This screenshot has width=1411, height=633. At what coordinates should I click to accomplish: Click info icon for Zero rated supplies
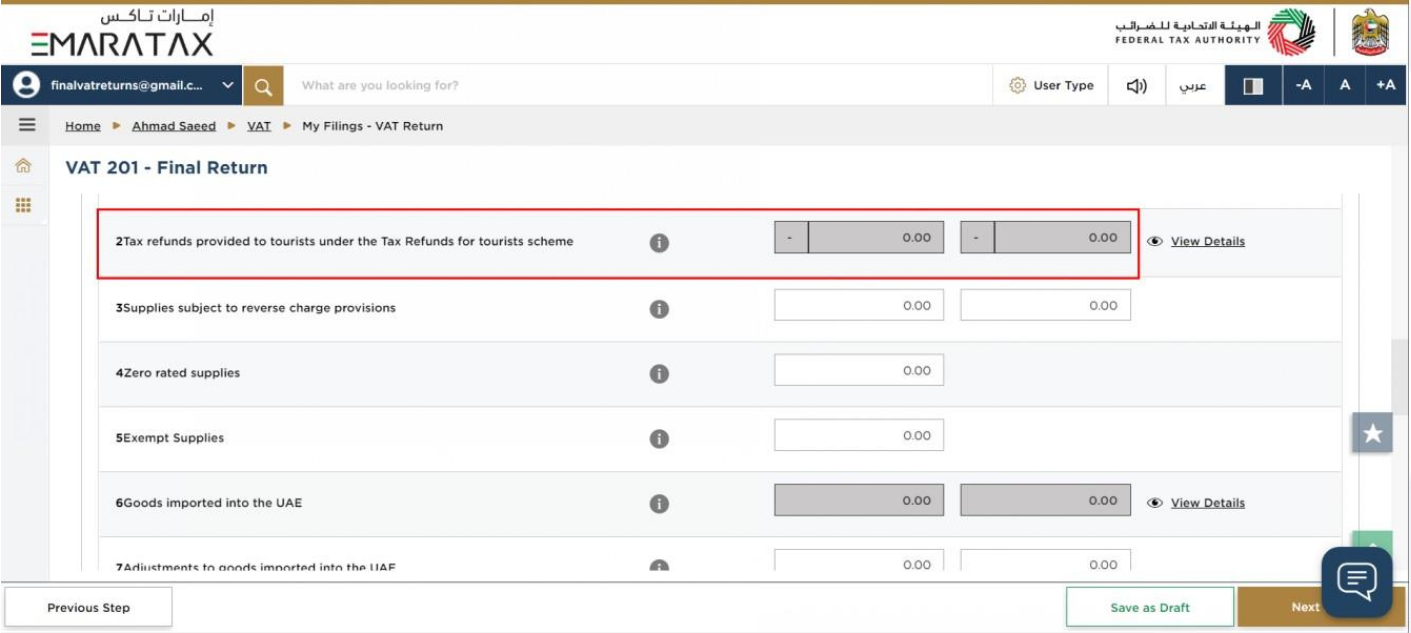[x=659, y=373]
